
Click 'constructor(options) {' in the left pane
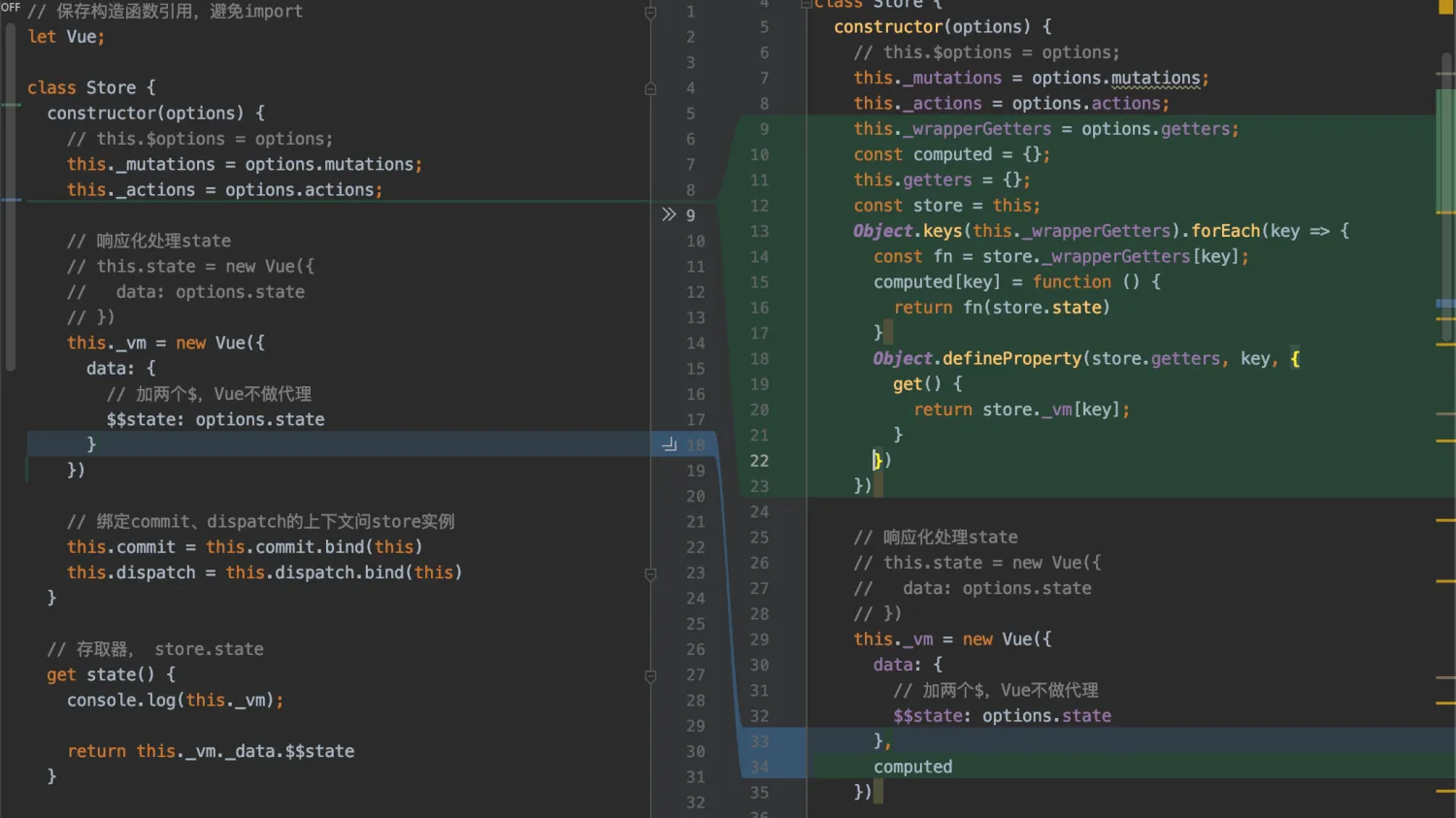click(x=156, y=114)
